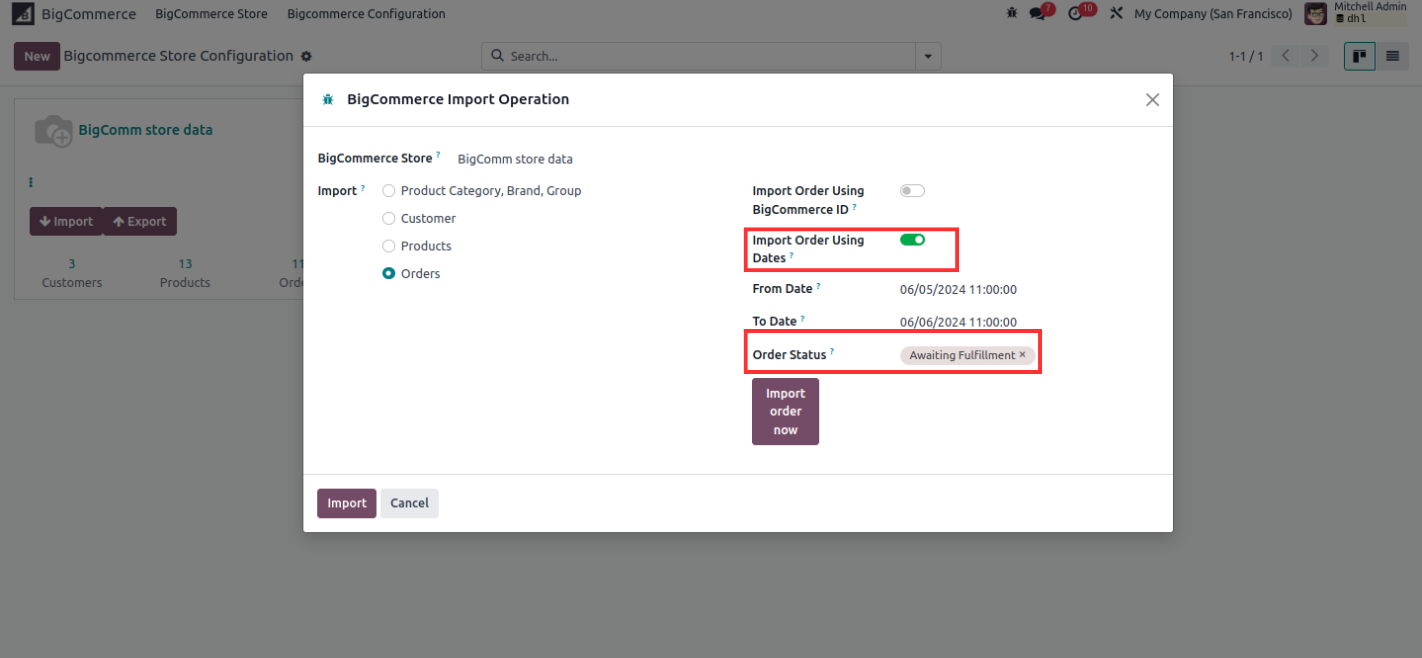Go to the previous page with the pager arrow
Image resolution: width=1422 pixels, height=658 pixels.
tap(1286, 56)
